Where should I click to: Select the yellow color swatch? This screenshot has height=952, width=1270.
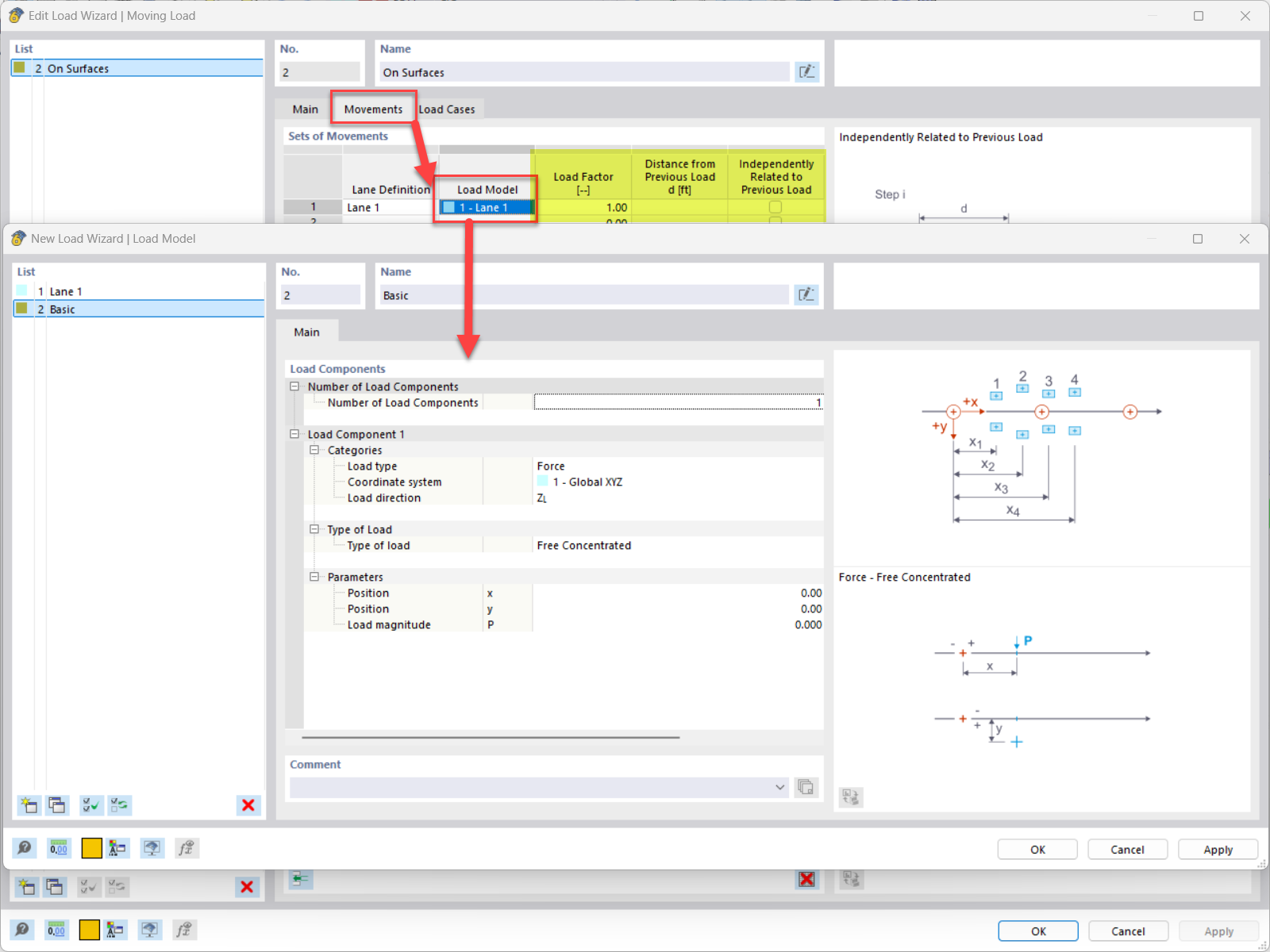92,847
